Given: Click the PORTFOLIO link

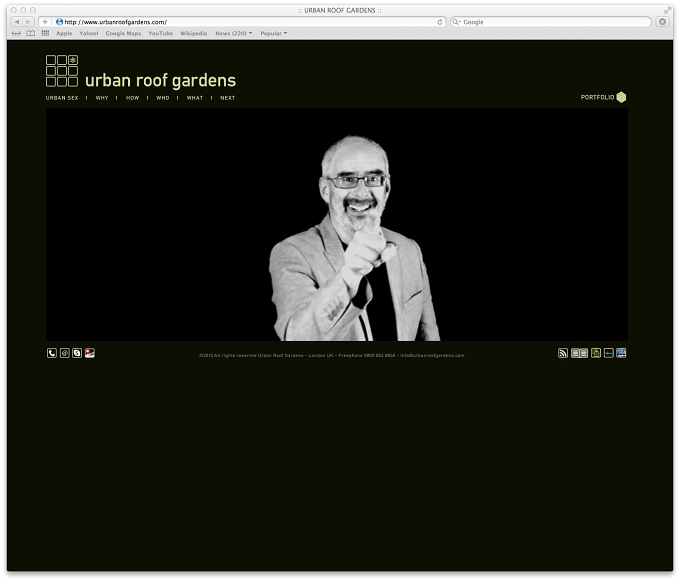Looking at the screenshot, I should point(597,98).
